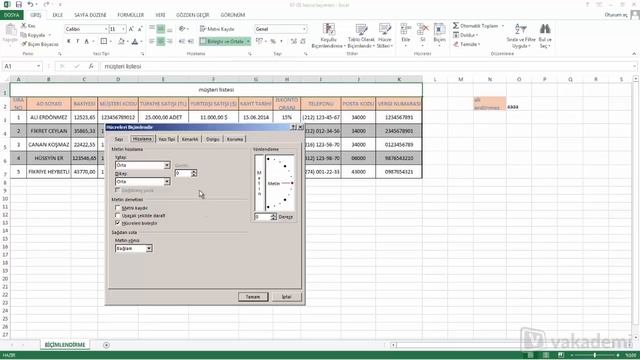Click Tamam button in dialog
Viewport: 640px width, 360px height.
253,297
